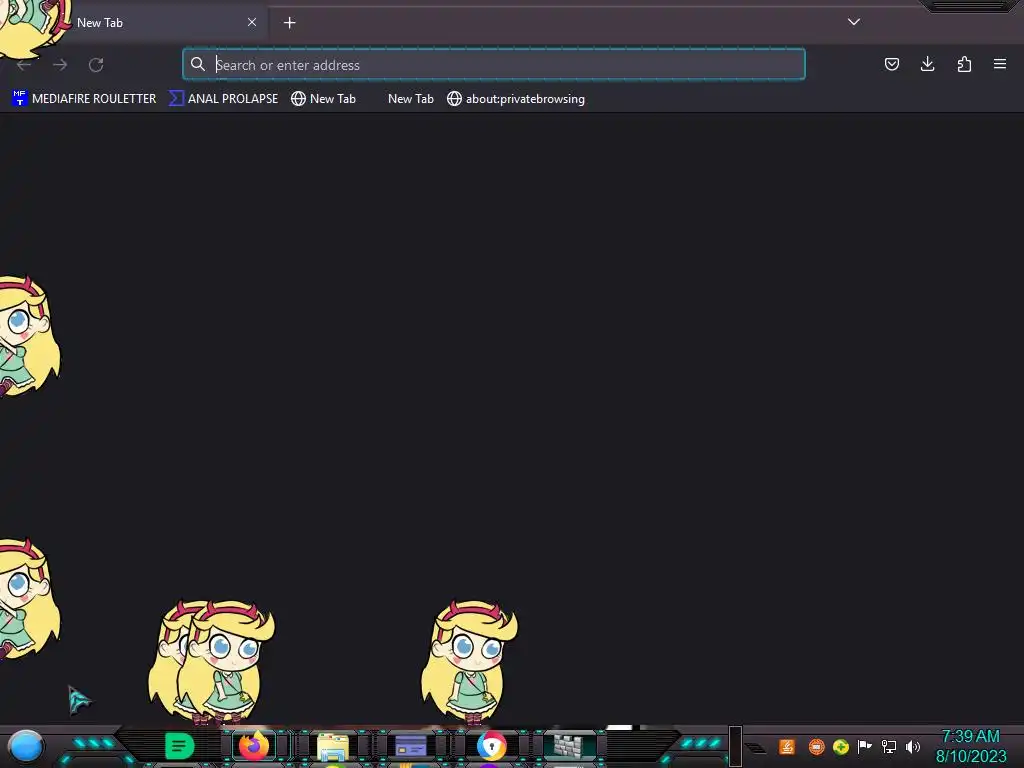Click the Java tray icon
This screenshot has width=1024, height=768.
click(x=787, y=746)
